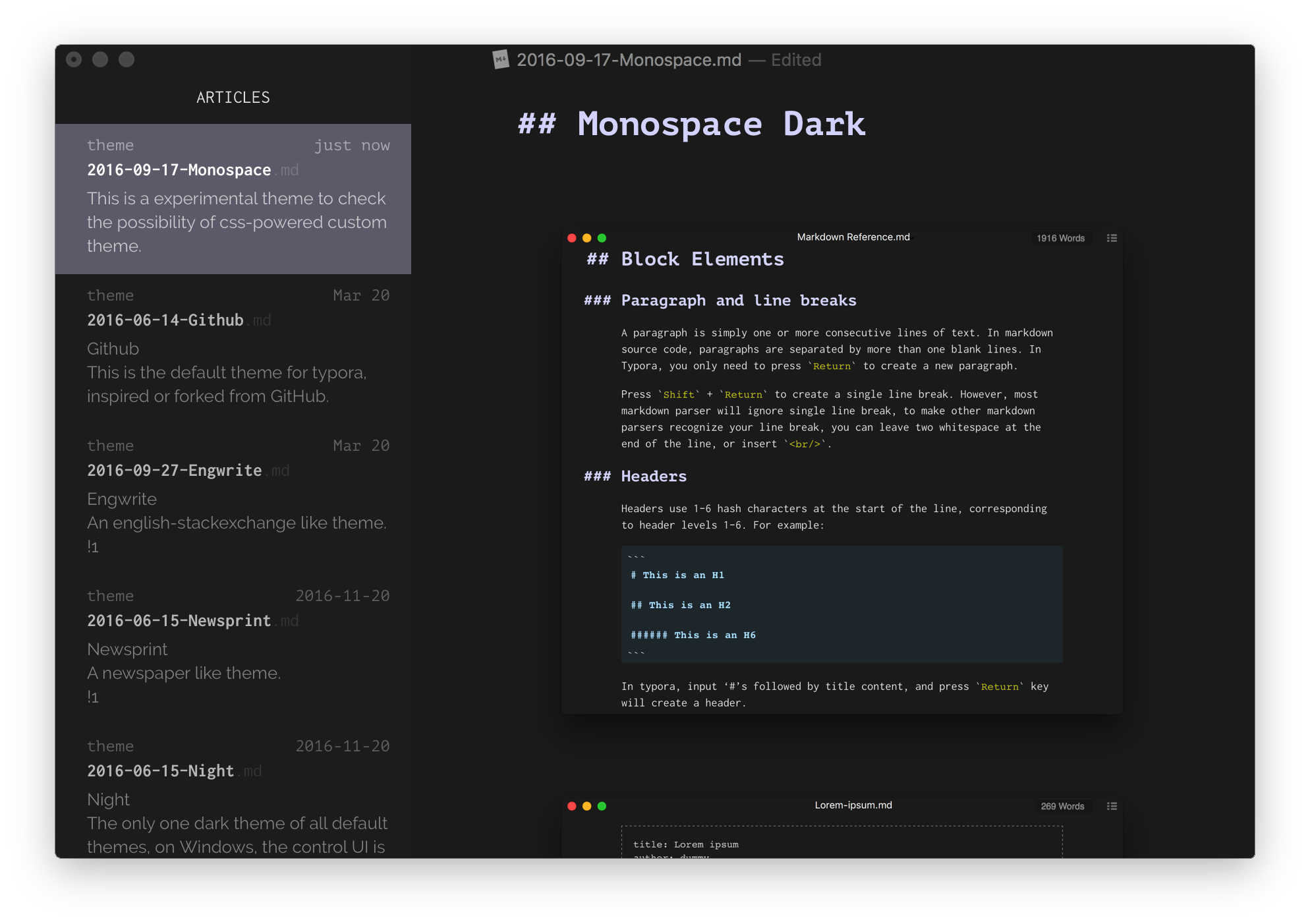Click the 2016-11-20 date on Newsprint item
The width and height of the screenshot is (1310, 924).
point(343,596)
